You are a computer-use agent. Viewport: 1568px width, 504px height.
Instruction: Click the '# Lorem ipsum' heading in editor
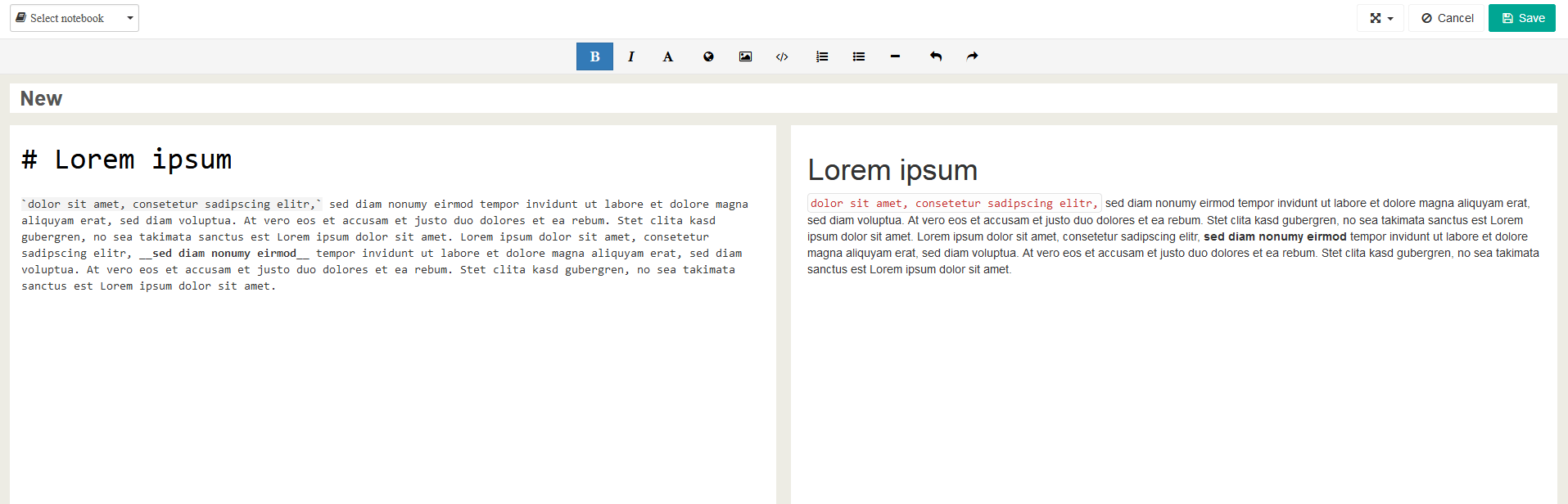pos(127,160)
